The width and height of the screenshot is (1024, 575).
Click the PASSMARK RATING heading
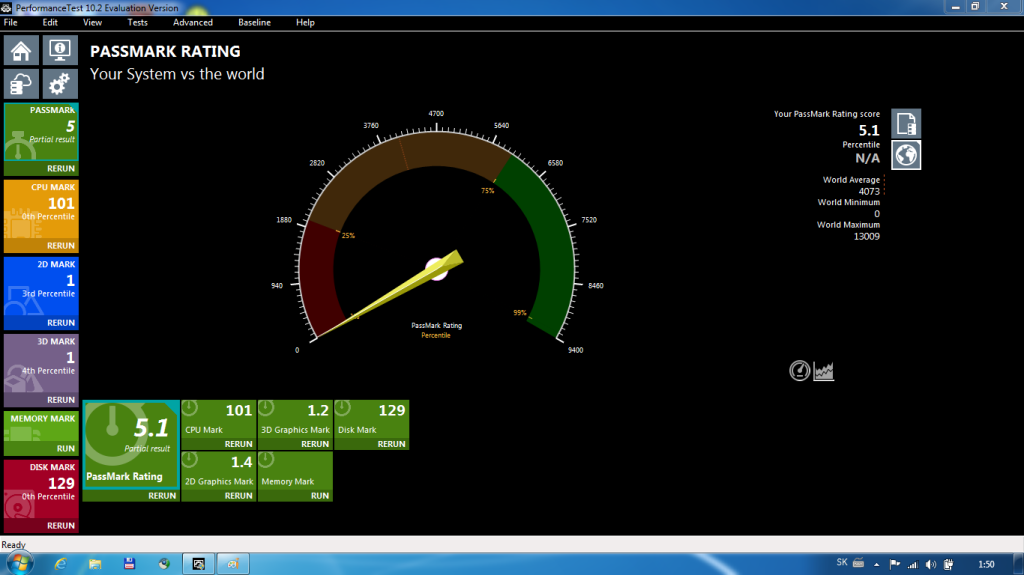[165, 51]
